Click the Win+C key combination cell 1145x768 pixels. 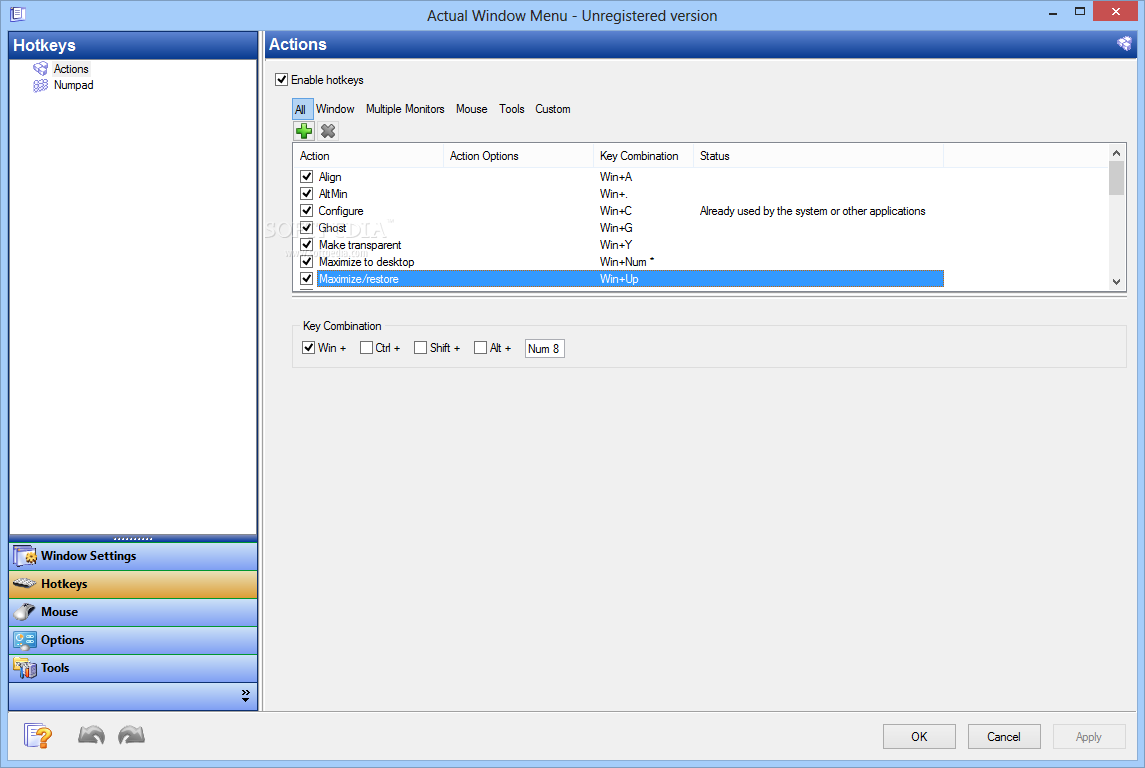tap(616, 211)
